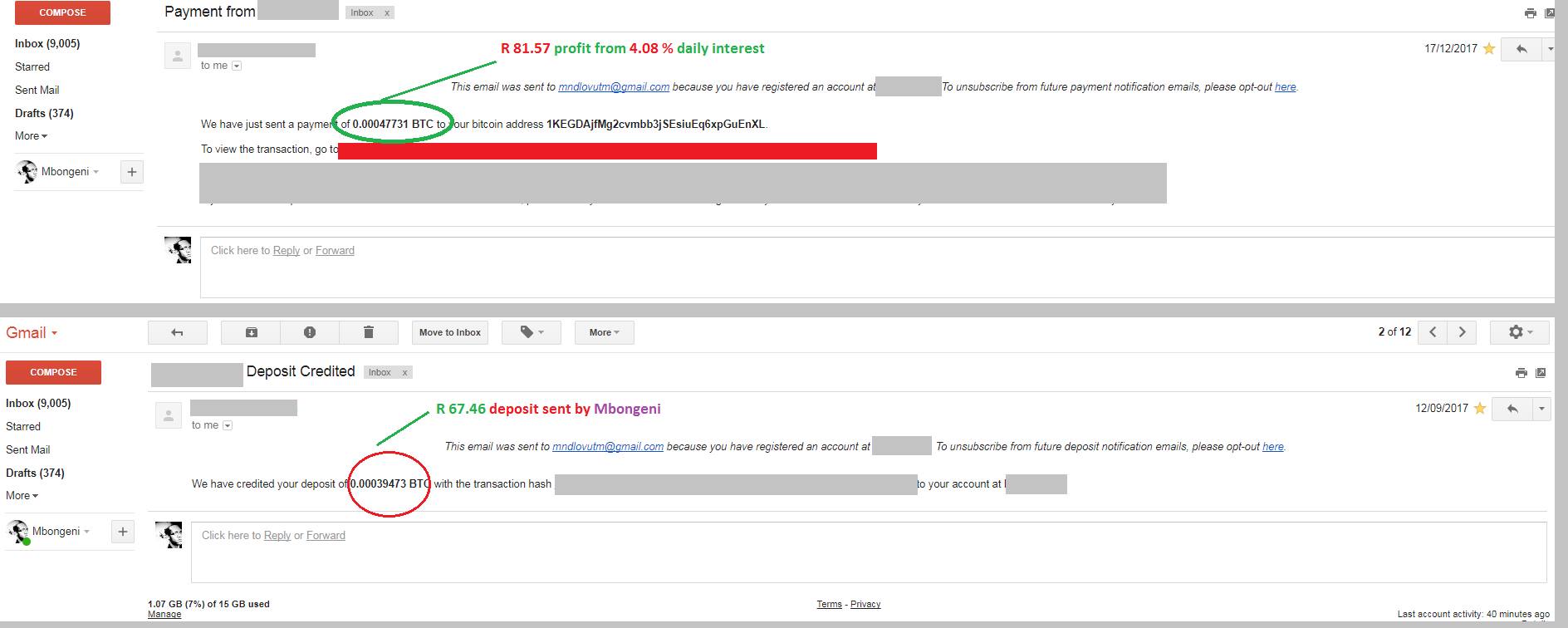This screenshot has width=1568, height=628.
Task: Select bitcoin address 1KEGDAjfMg2cvmbb3jSEsiuEq6xpGuEnXL text
Action: pyautogui.click(x=655, y=125)
